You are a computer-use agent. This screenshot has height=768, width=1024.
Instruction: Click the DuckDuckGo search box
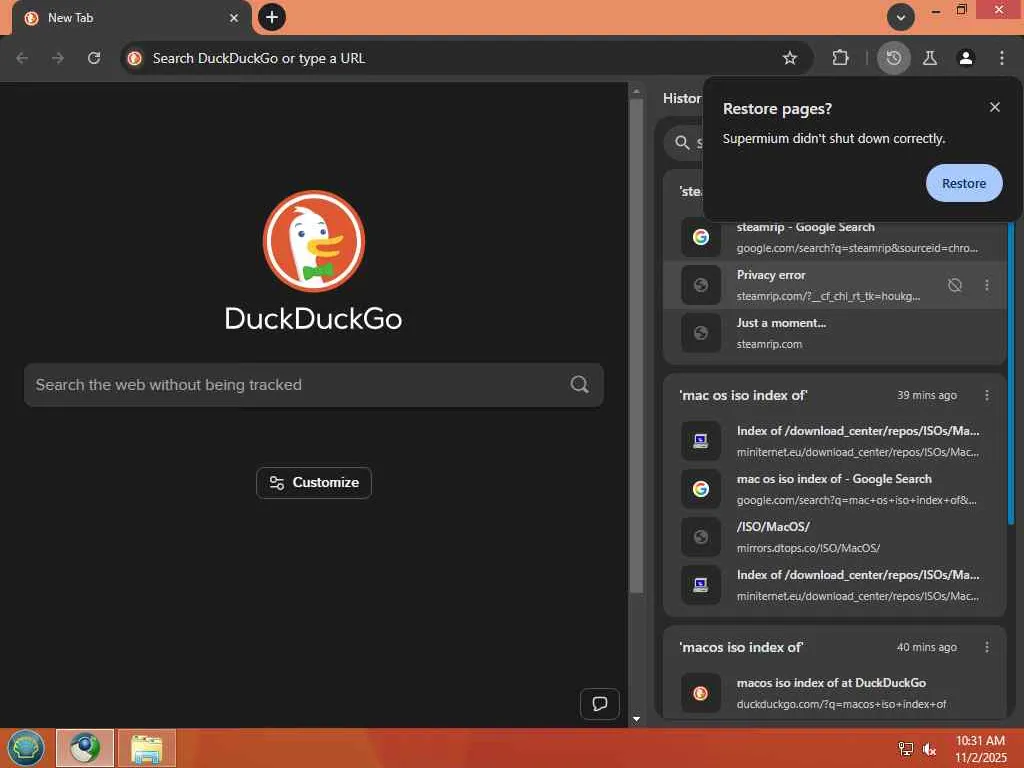coord(313,385)
